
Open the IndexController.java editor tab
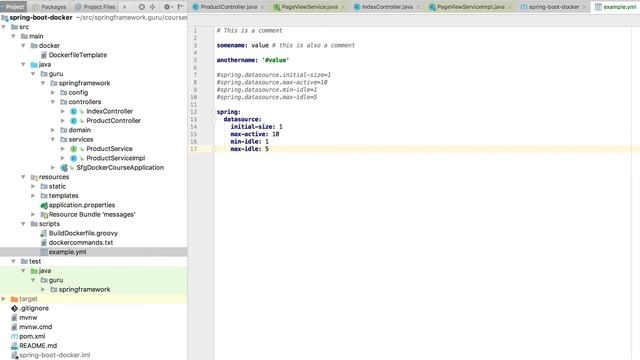387,7
